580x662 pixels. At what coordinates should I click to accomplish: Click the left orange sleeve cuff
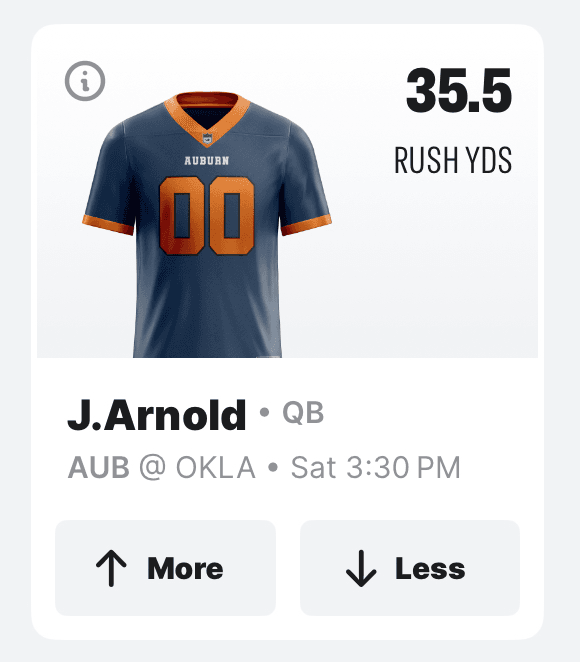[108, 225]
